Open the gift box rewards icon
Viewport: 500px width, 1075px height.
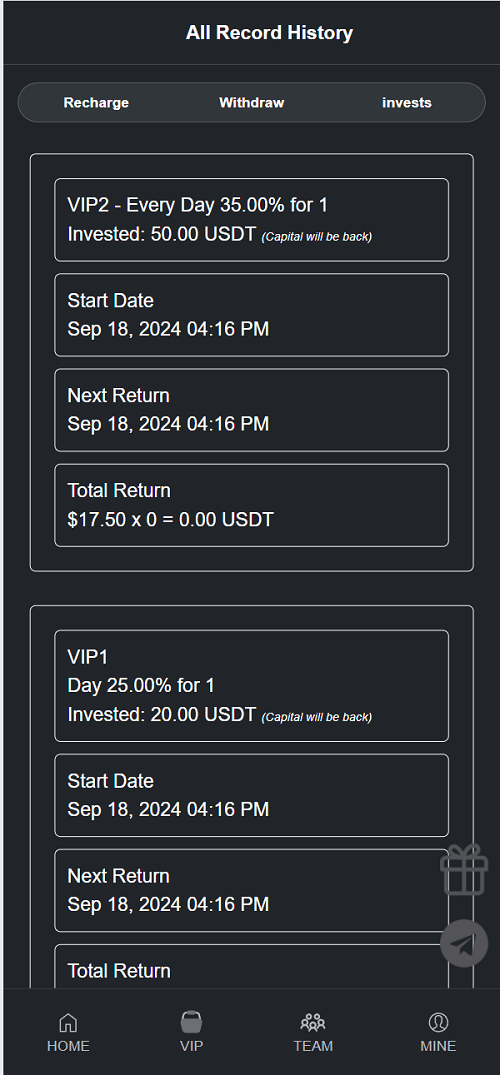pyautogui.click(x=464, y=869)
